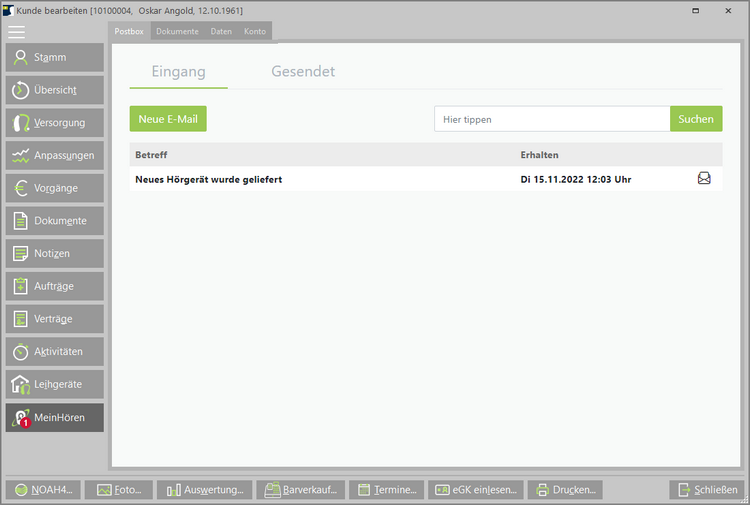Click the Neue E-Mail button

click(168, 119)
